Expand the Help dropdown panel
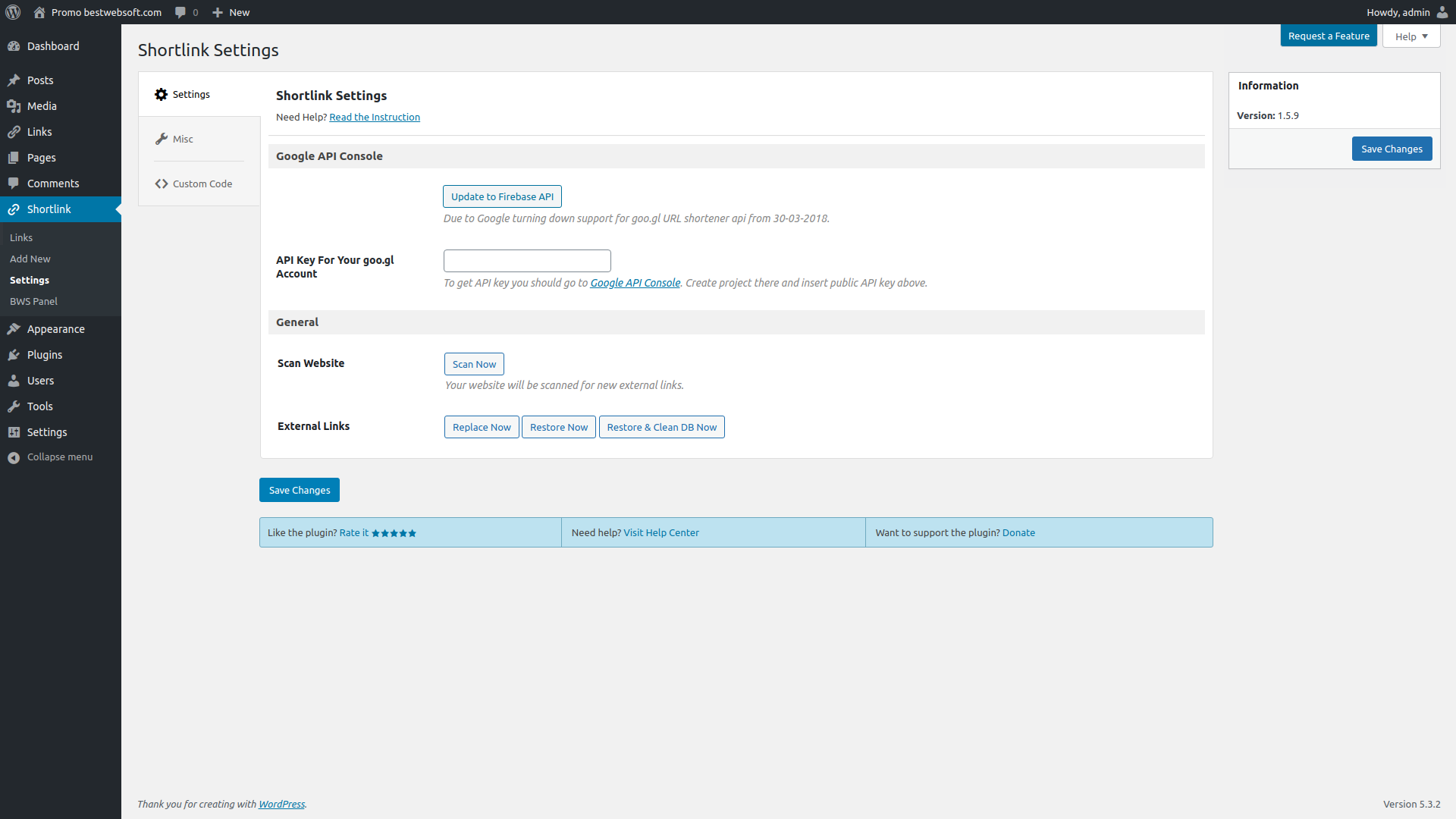Image resolution: width=1456 pixels, height=819 pixels. coord(1411,36)
